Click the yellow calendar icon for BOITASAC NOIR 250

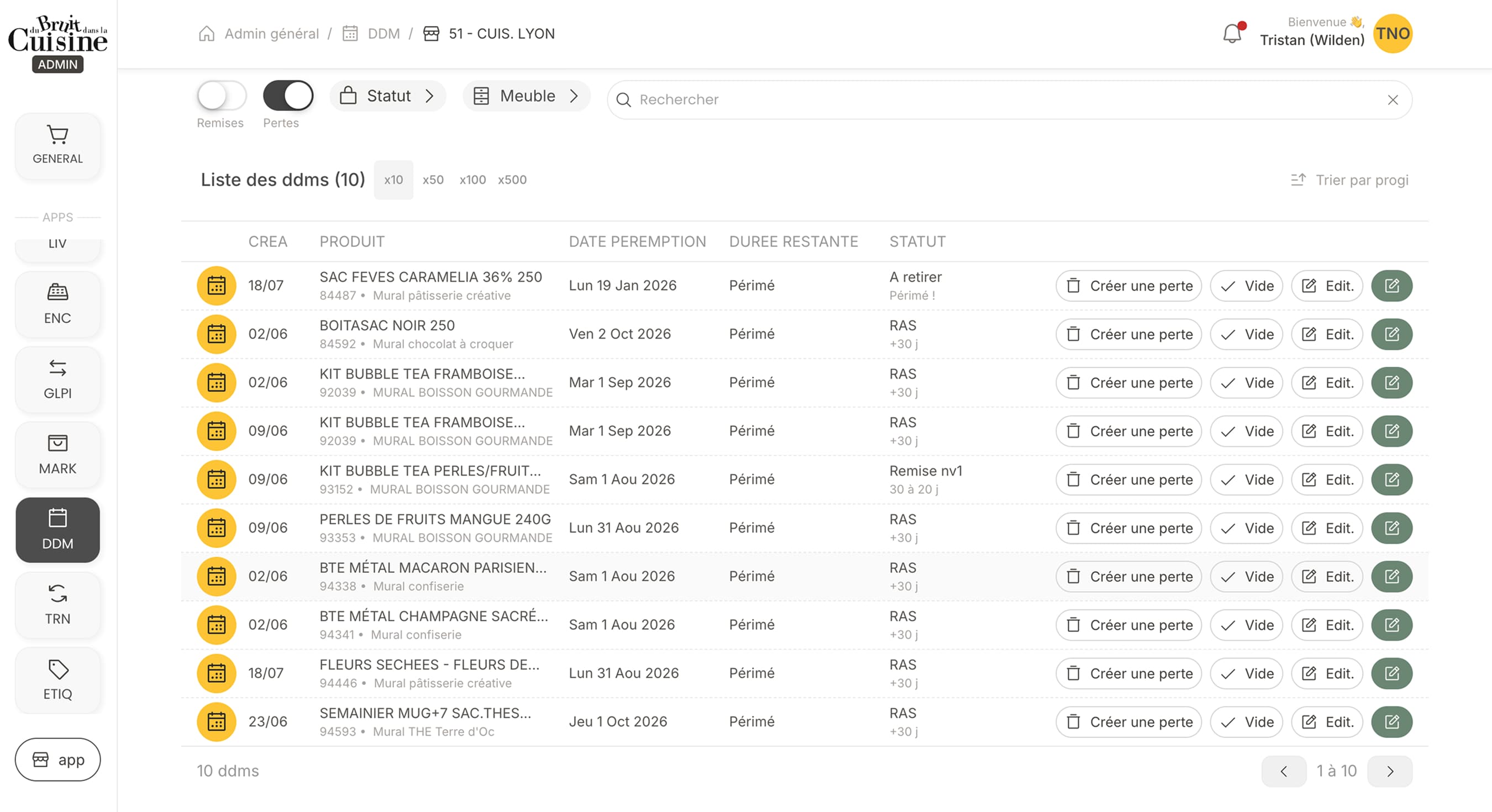pos(217,334)
